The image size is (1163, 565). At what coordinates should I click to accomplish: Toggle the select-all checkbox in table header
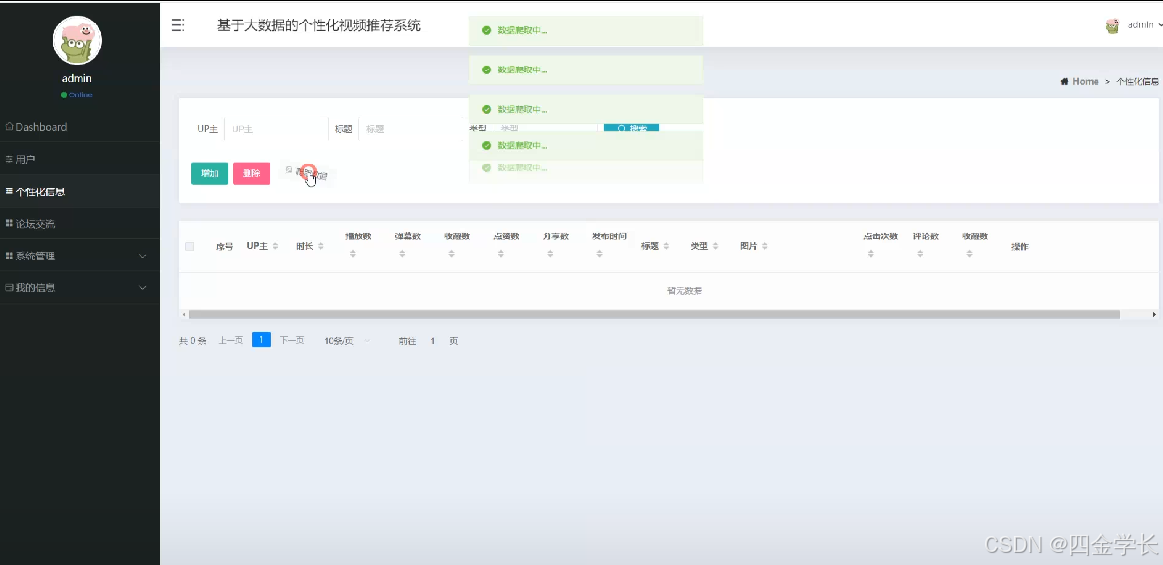(189, 246)
